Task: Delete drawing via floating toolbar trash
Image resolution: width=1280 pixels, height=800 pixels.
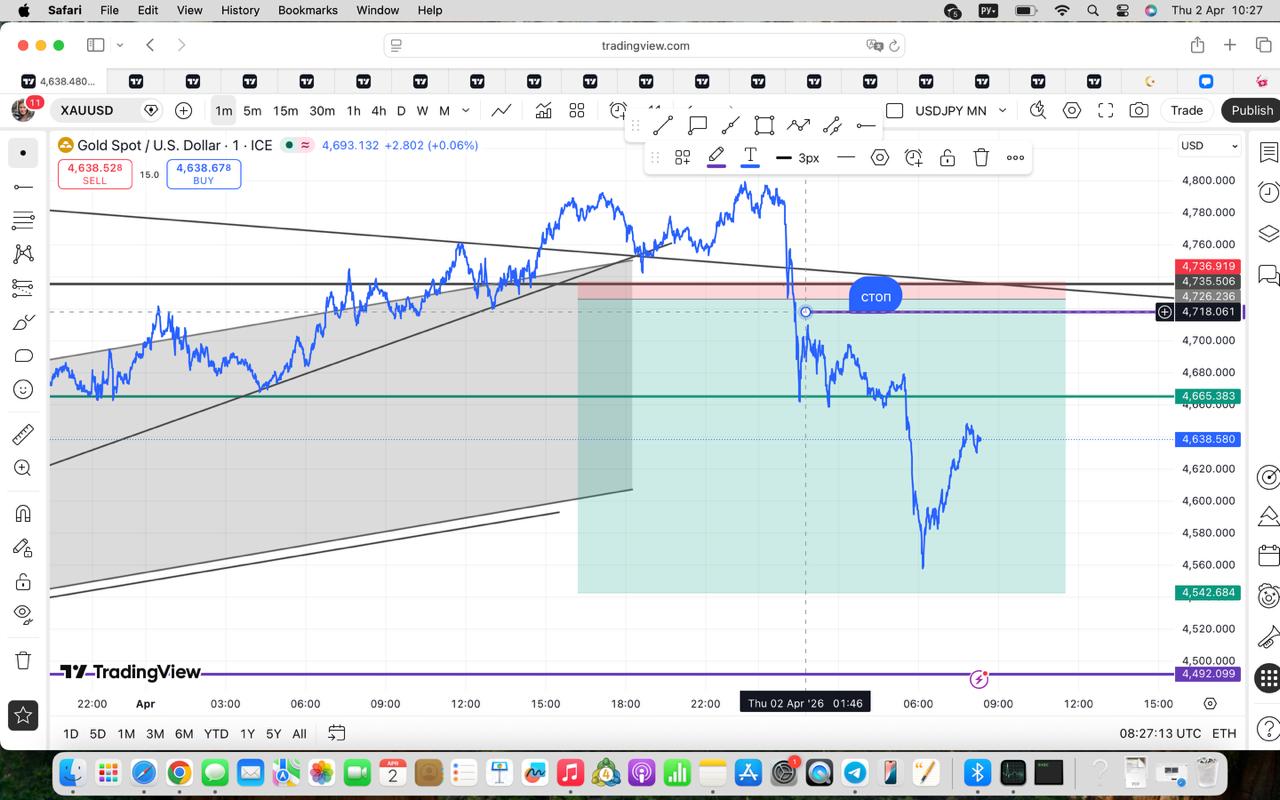Action: [981, 157]
